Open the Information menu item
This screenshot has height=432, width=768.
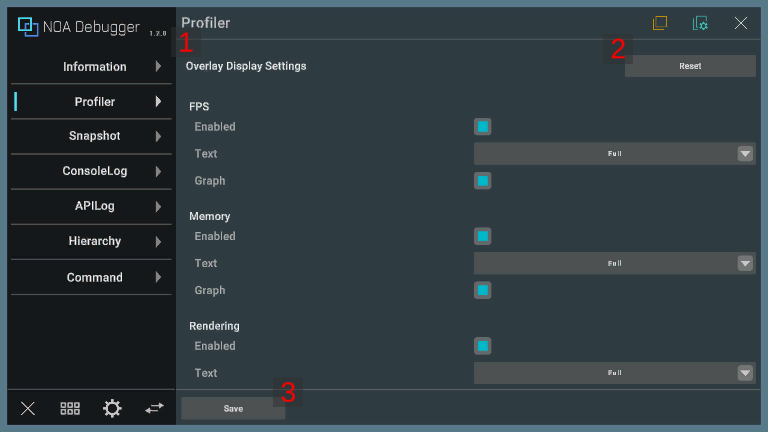tap(94, 67)
